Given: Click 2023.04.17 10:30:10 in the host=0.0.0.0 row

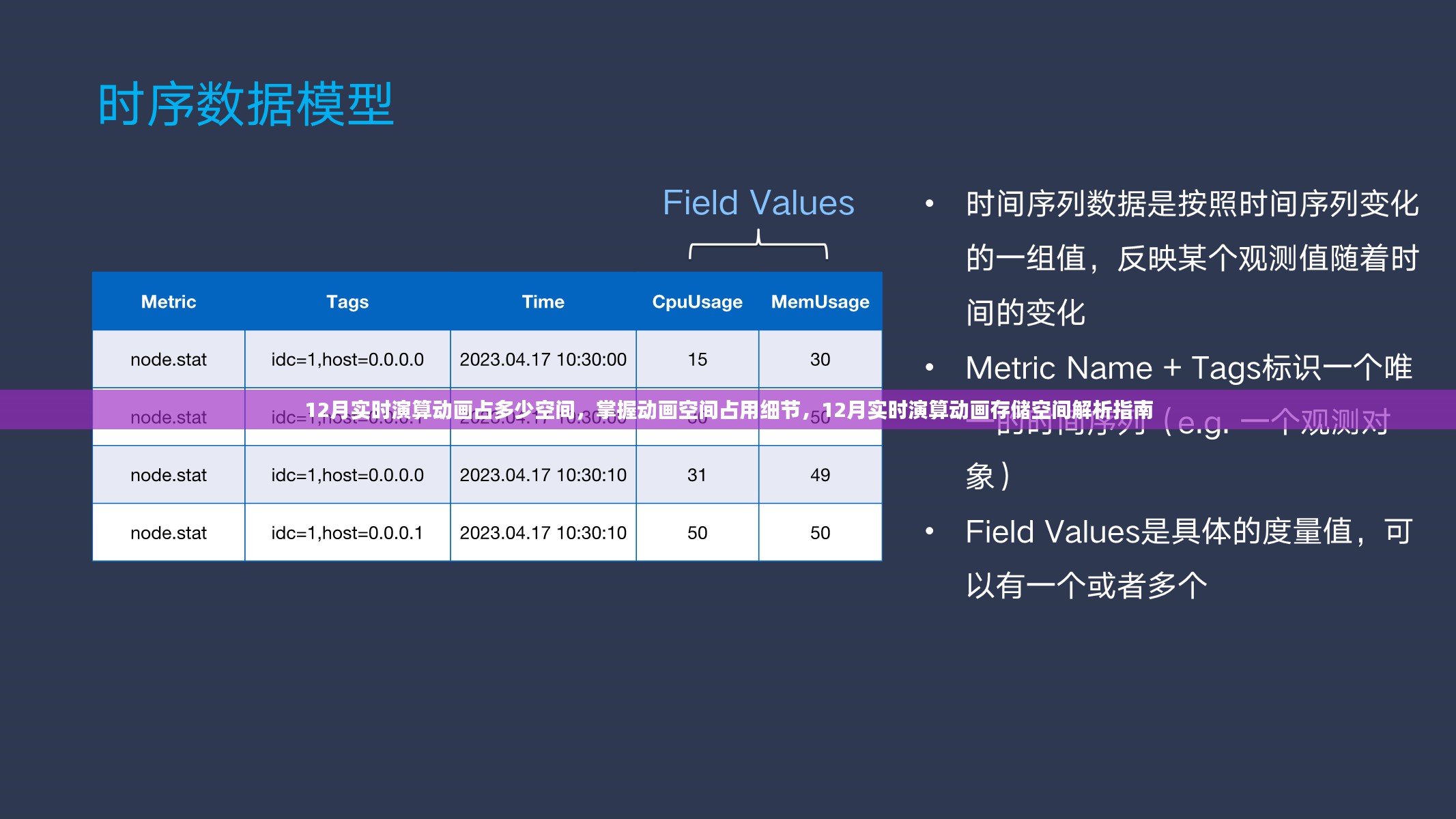Looking at the screenshot, I should (543, 475).
